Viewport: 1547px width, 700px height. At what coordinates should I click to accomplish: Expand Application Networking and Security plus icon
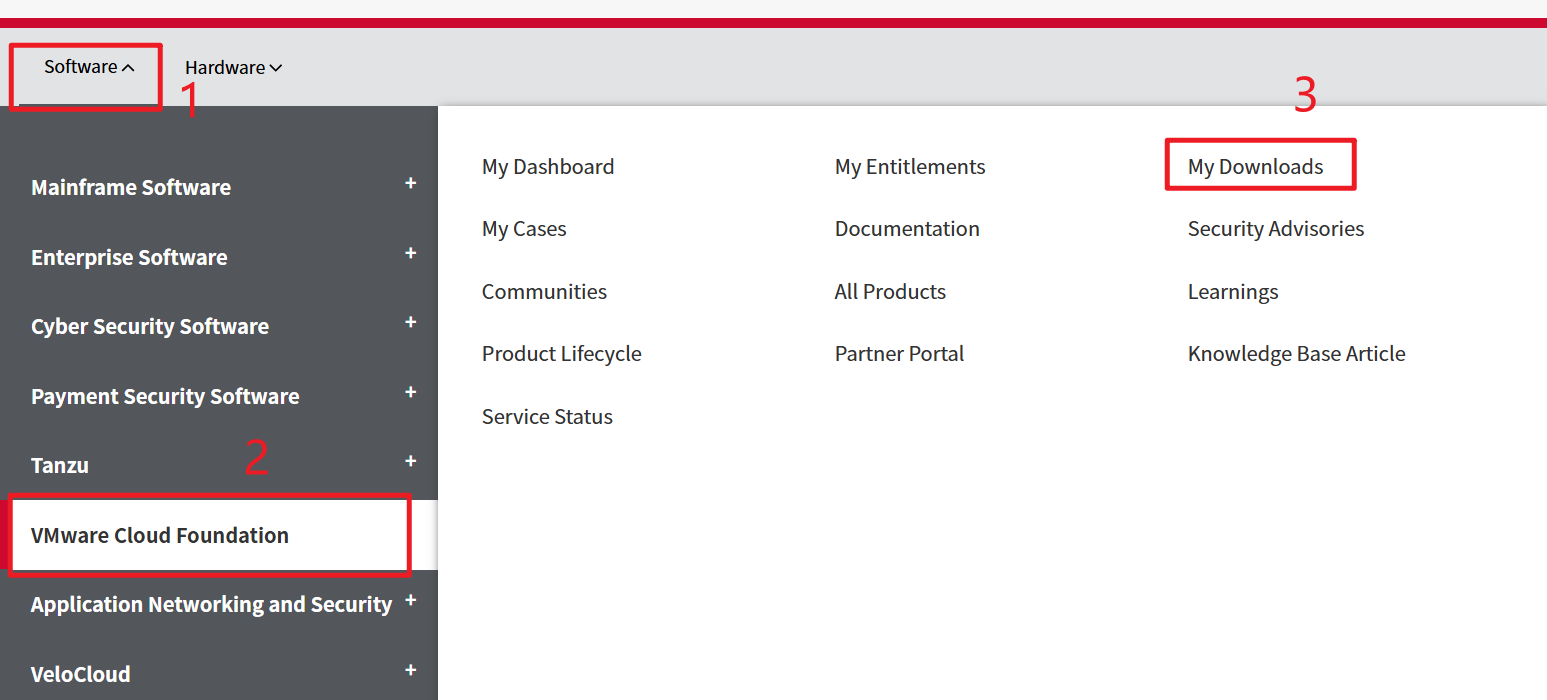[x=410, y=601]
